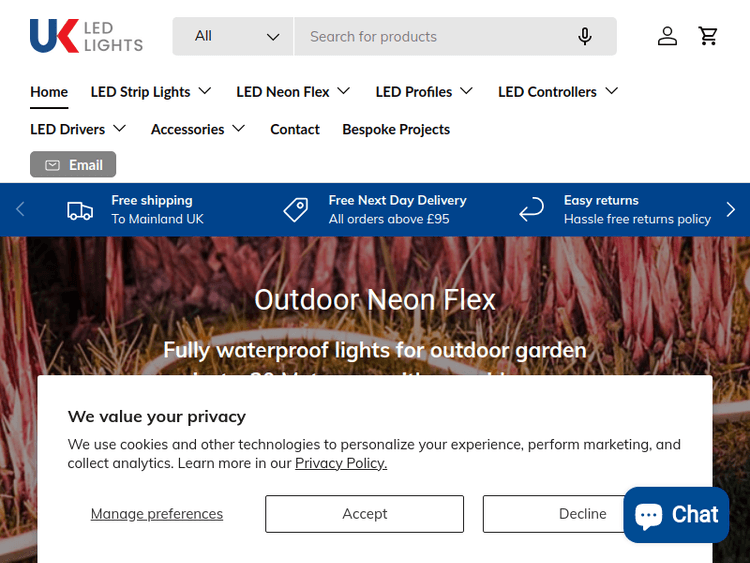Open the shopping cart icon
Viewport: 750px width, 563px height.
709,37
